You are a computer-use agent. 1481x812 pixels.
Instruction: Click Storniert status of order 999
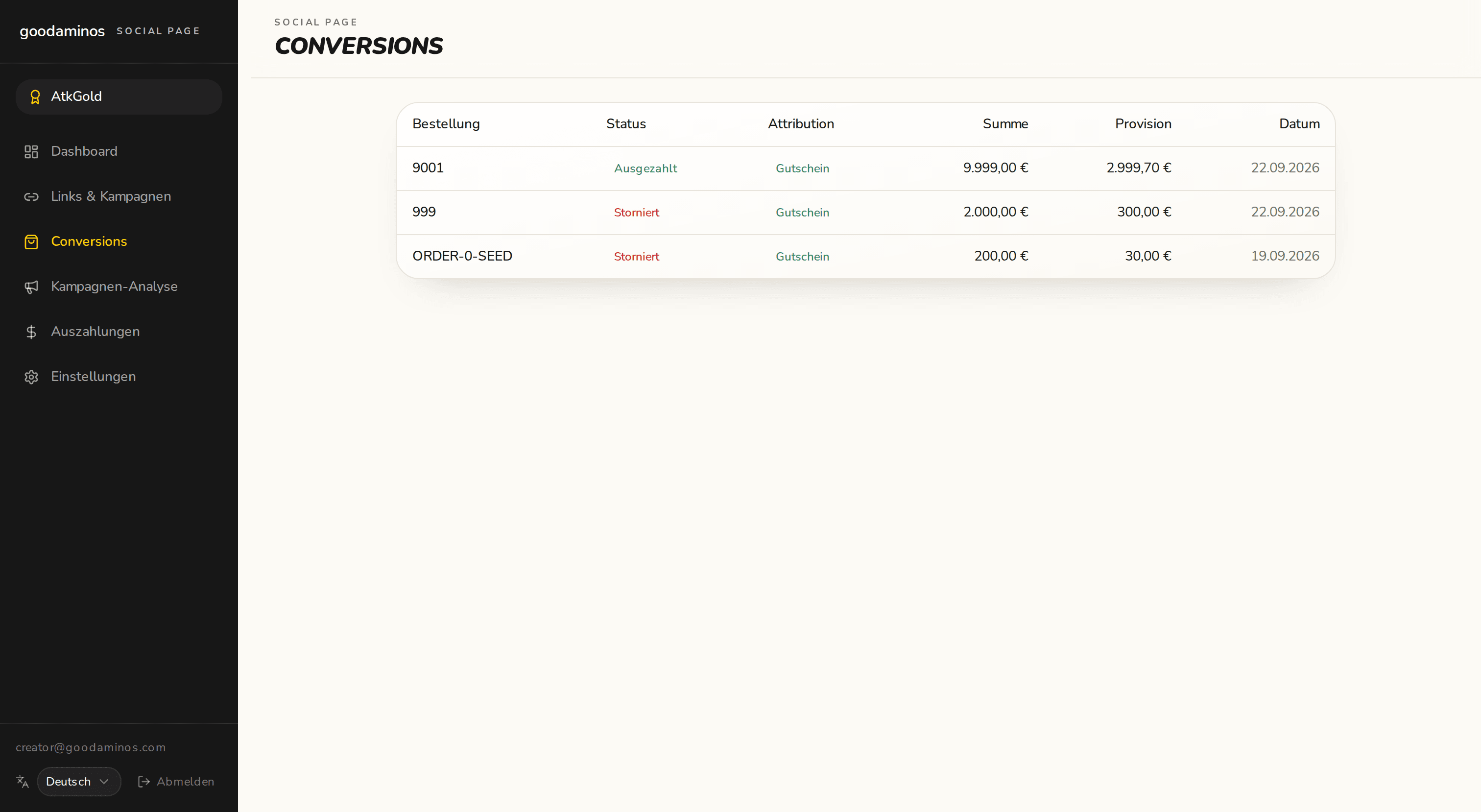pos(637,212)
